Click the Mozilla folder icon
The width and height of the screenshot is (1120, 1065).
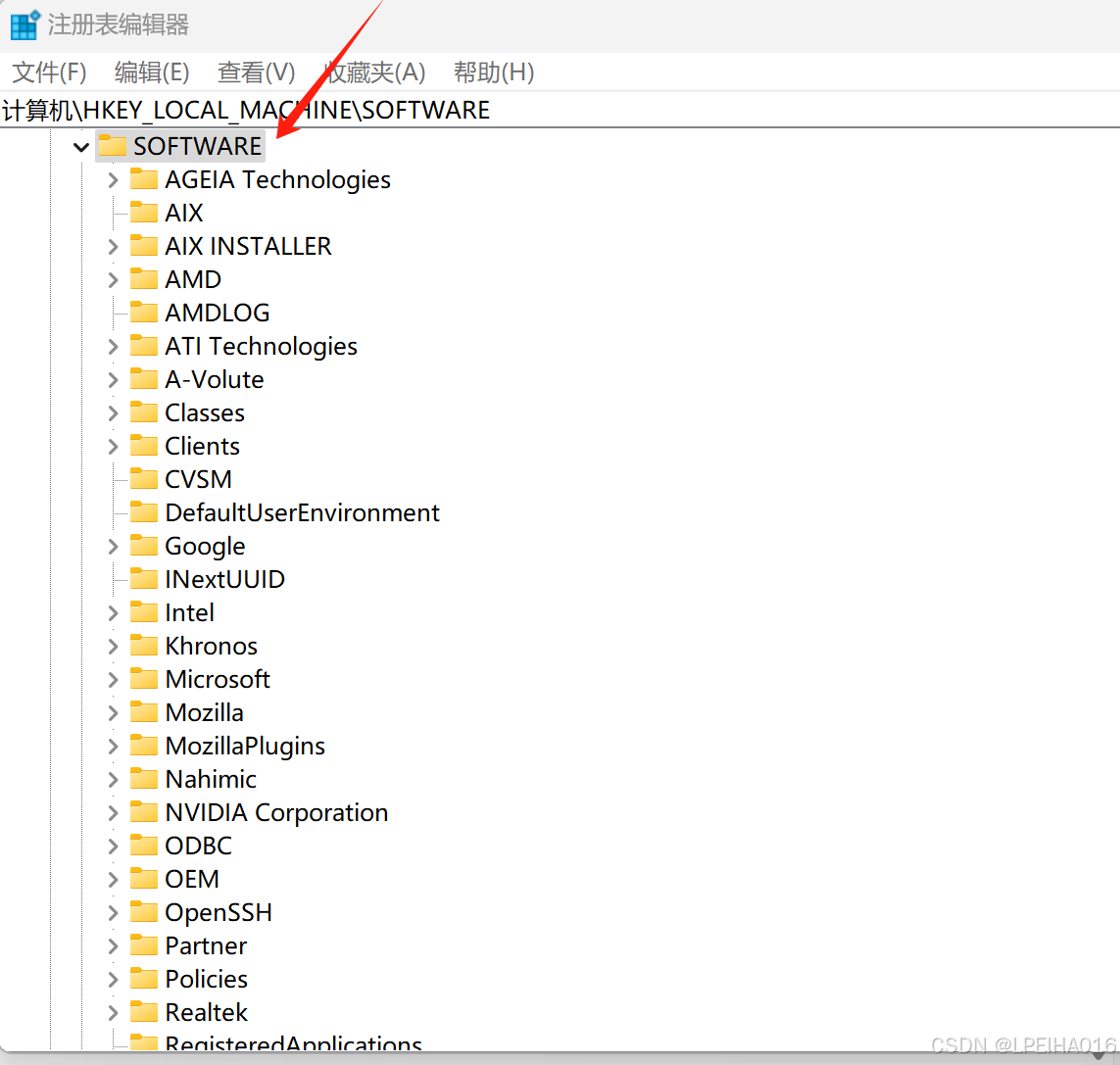(144, 712)
